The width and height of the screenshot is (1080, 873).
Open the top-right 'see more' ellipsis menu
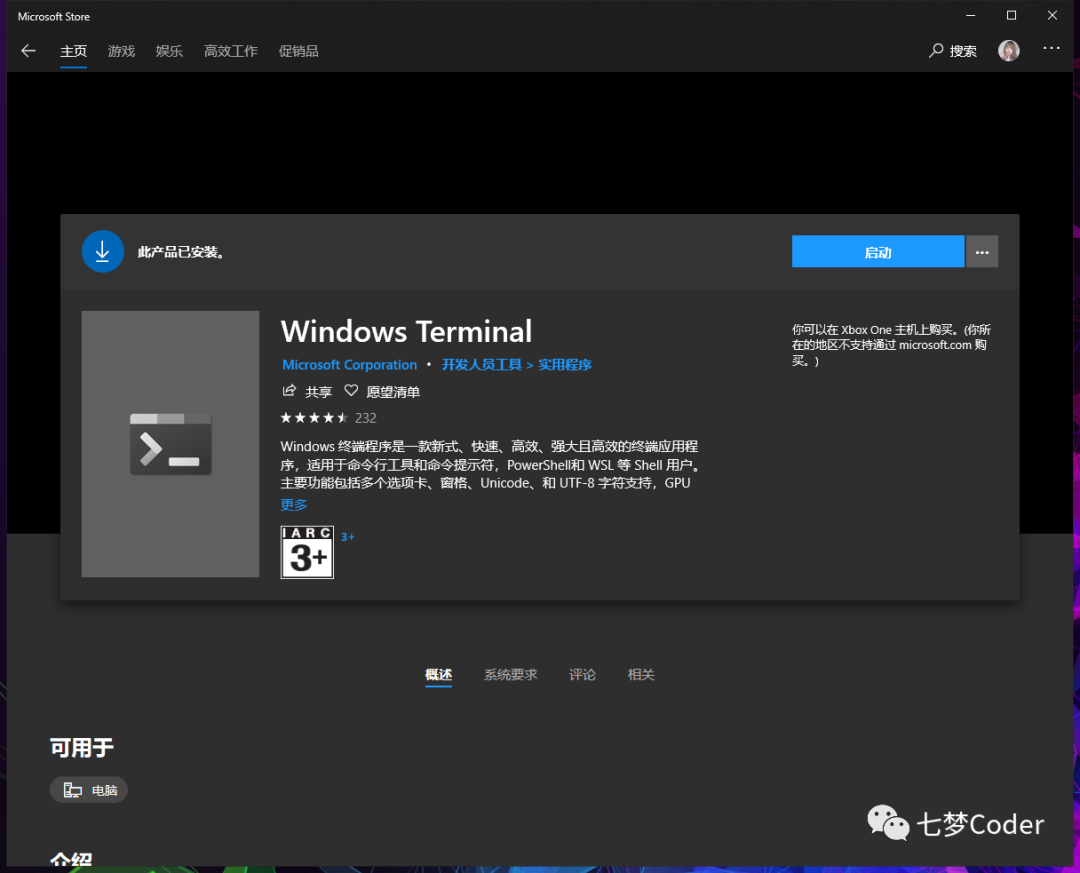tap(1051, 48)
